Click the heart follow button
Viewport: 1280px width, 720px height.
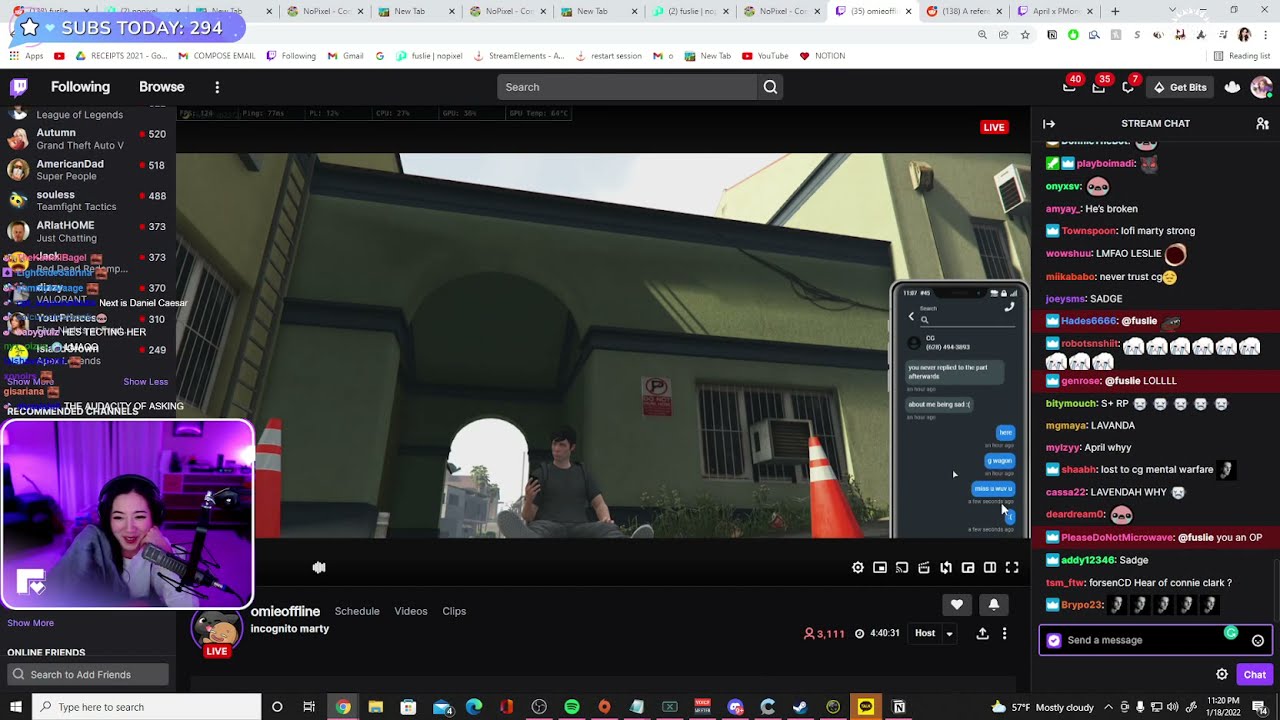pos(957,604)
